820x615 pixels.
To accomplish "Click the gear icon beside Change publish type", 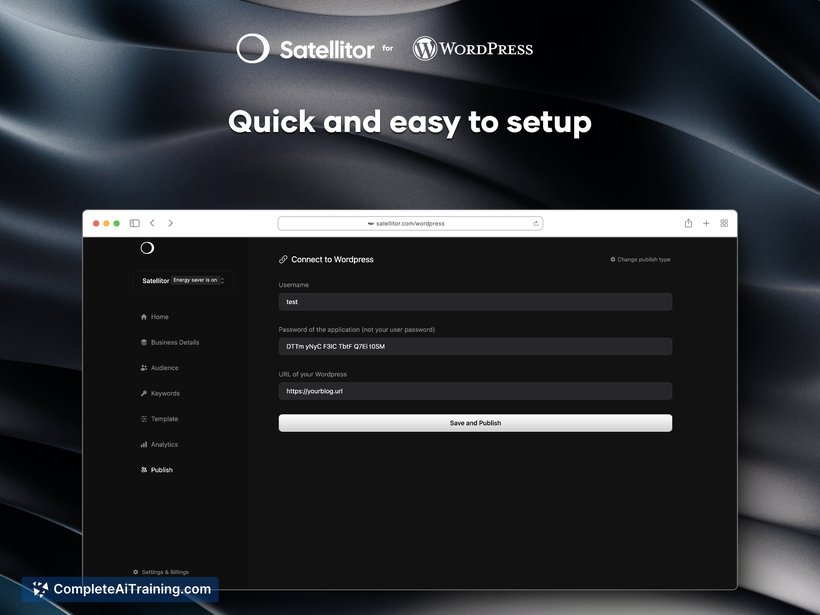I will pos(613,259).
